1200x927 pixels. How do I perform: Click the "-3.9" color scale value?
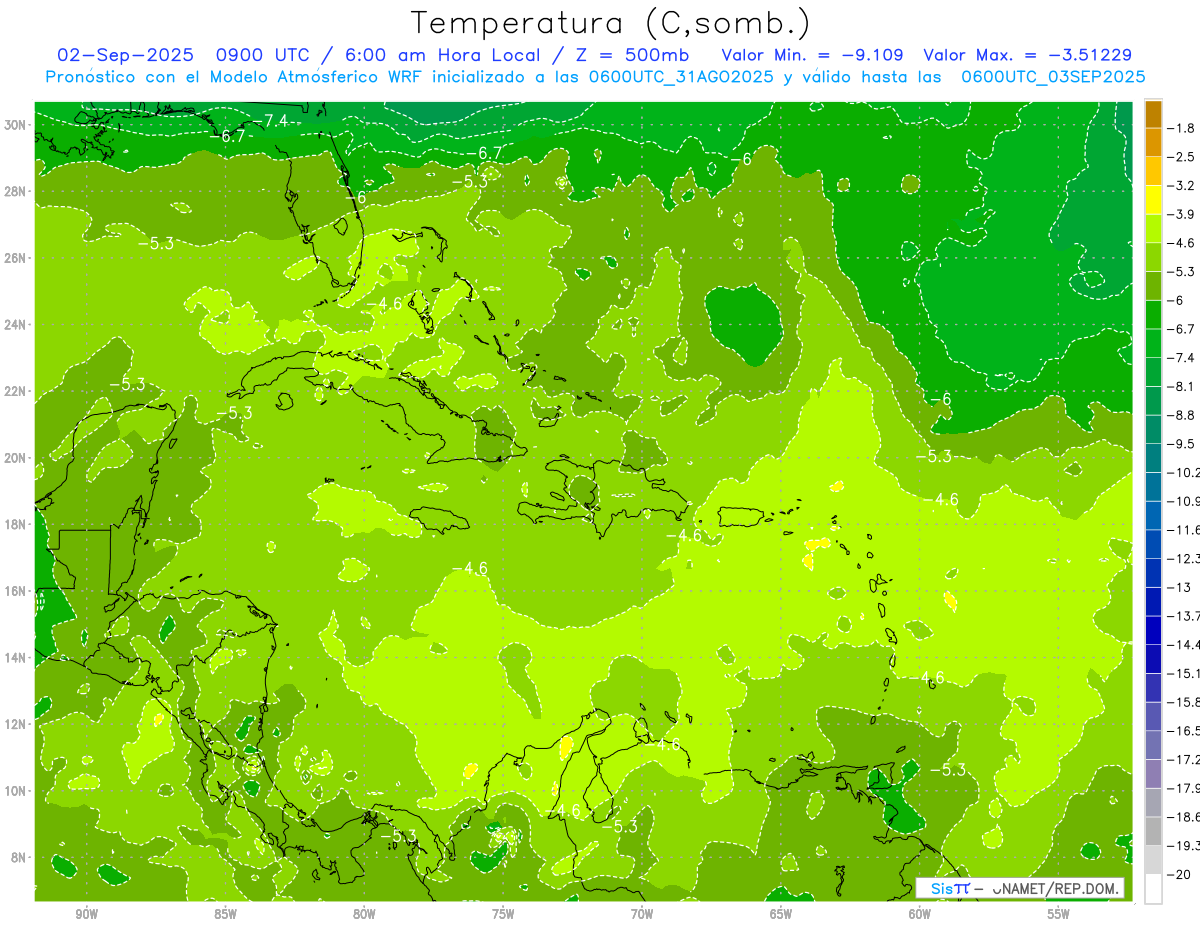click(x=1181, y=214)
